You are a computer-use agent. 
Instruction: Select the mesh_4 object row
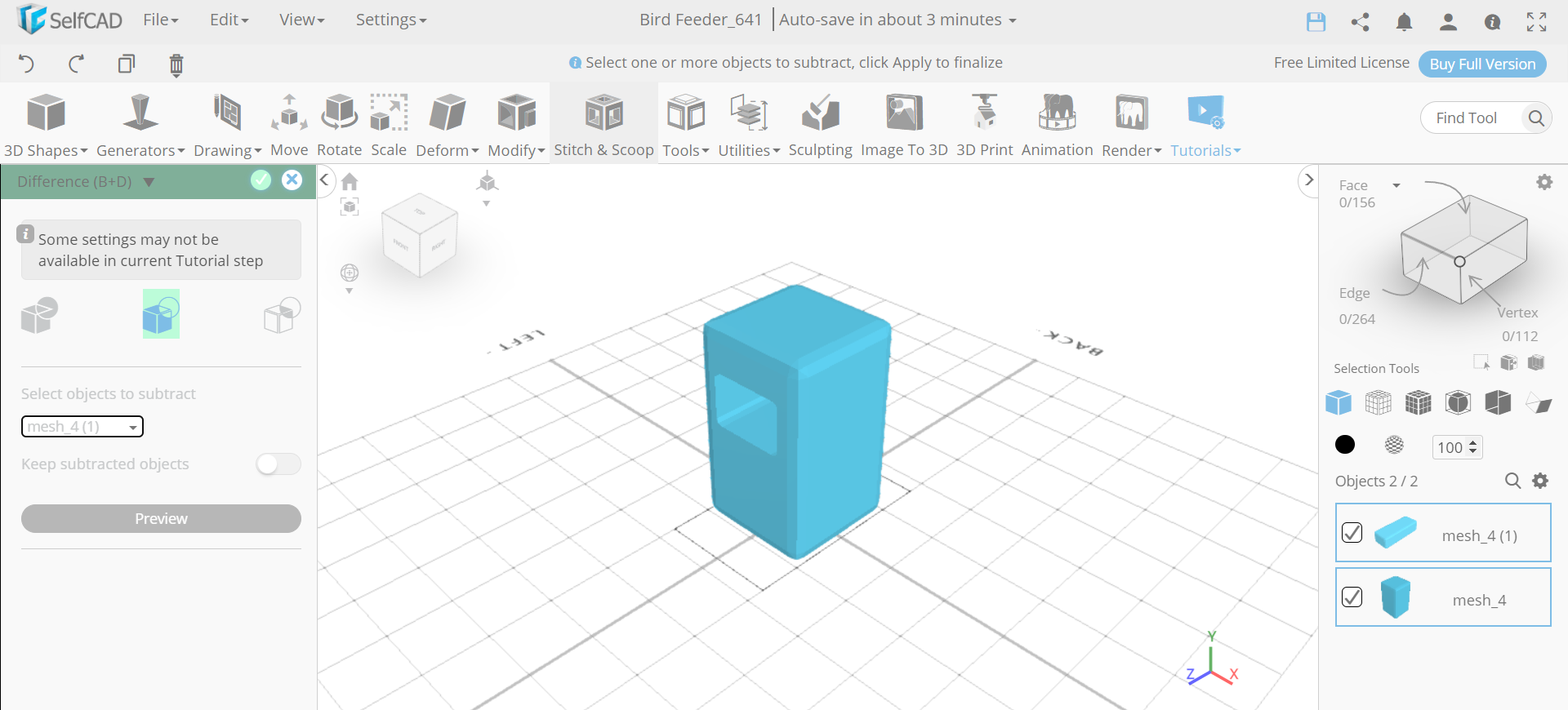(x=1443, y=597)
